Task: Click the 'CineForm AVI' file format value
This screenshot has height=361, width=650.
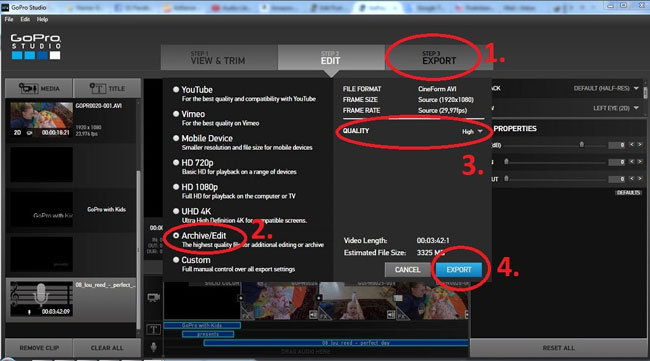Action: click(x=437, y=89)
